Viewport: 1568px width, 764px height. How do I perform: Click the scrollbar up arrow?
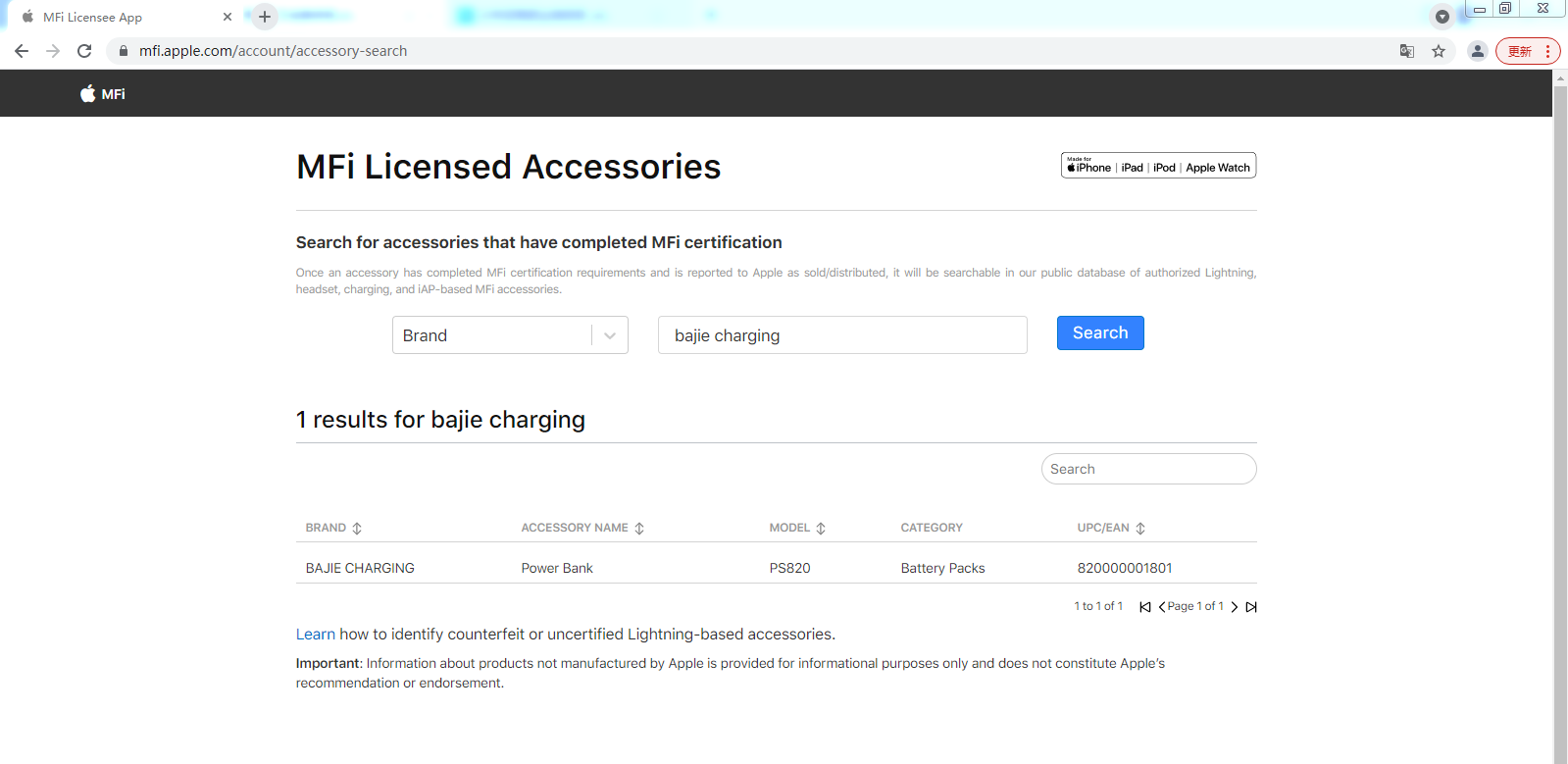[1560, 77]
